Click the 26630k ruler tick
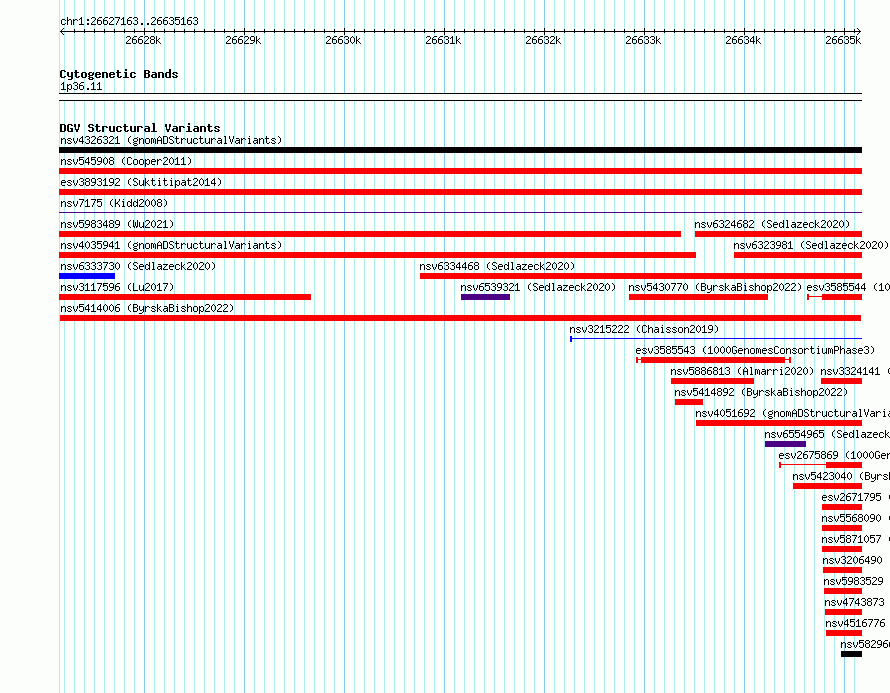Image resolution: width=890 pixels, height=693 pixels. click(343, 40)
